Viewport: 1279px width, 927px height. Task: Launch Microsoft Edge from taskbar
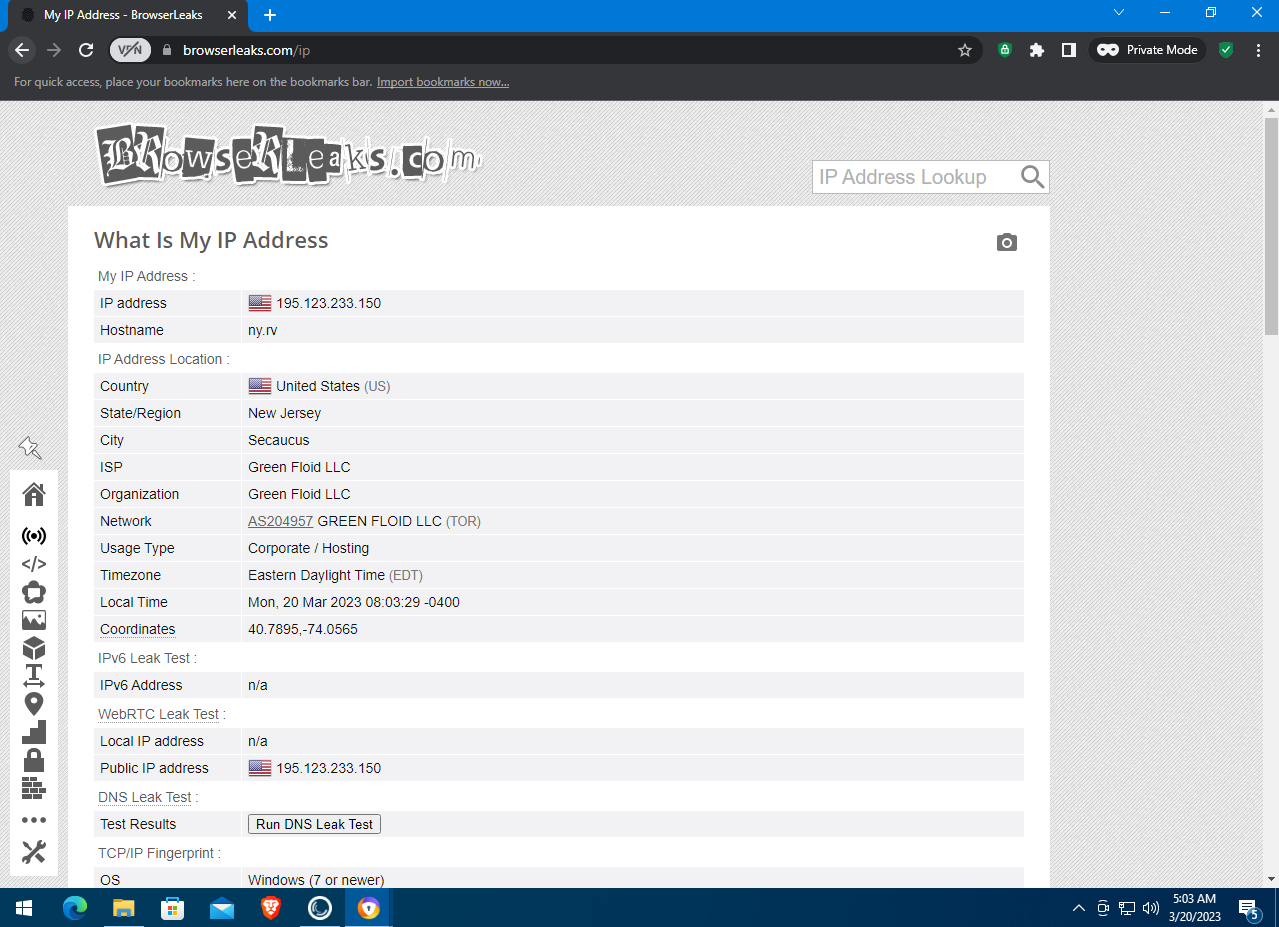75,908
